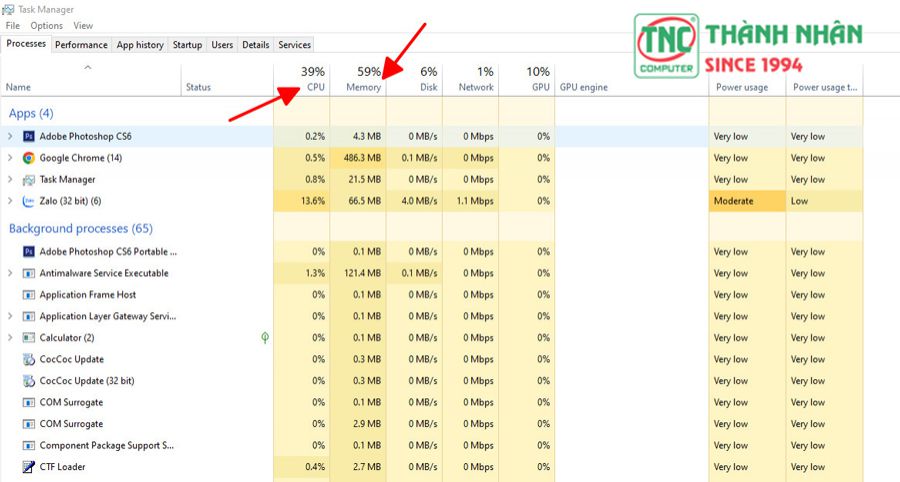This screenshot has height=482, width=900.
Task: Click the Moderate power usage cell
Action: pos(747,201)
